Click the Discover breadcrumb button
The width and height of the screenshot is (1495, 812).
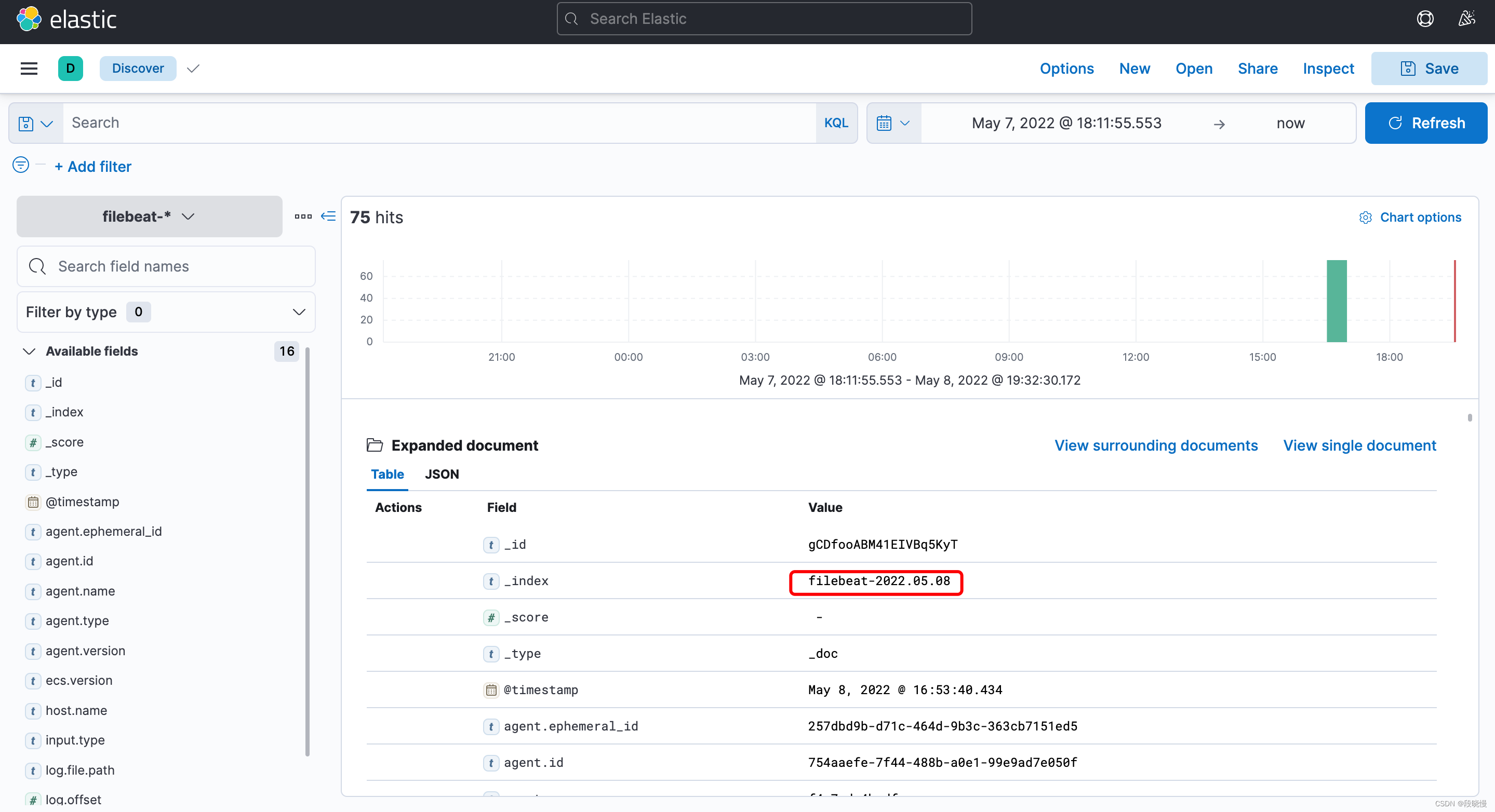tap(138, 69)
